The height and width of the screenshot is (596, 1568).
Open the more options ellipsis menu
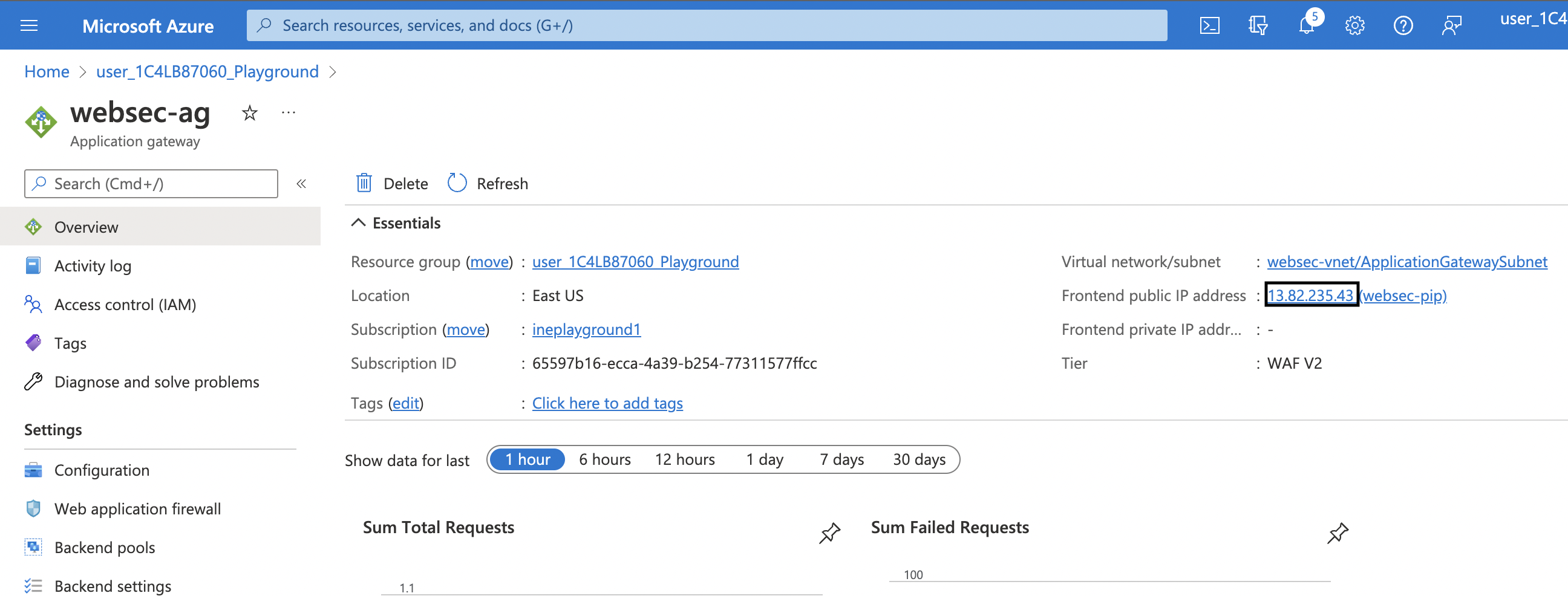click(x=289, y=113)
